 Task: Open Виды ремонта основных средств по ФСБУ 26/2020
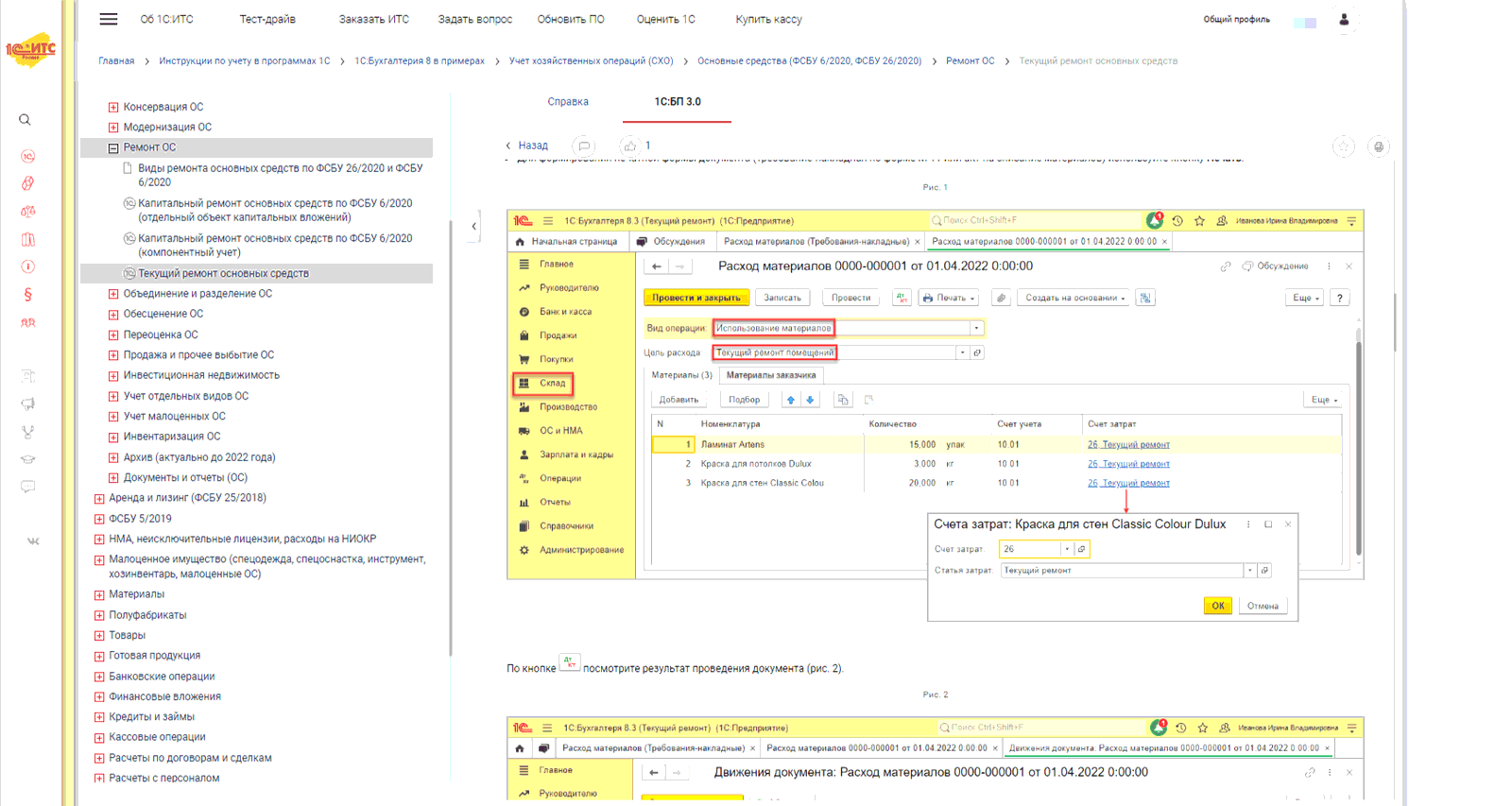tap(281, 175)
